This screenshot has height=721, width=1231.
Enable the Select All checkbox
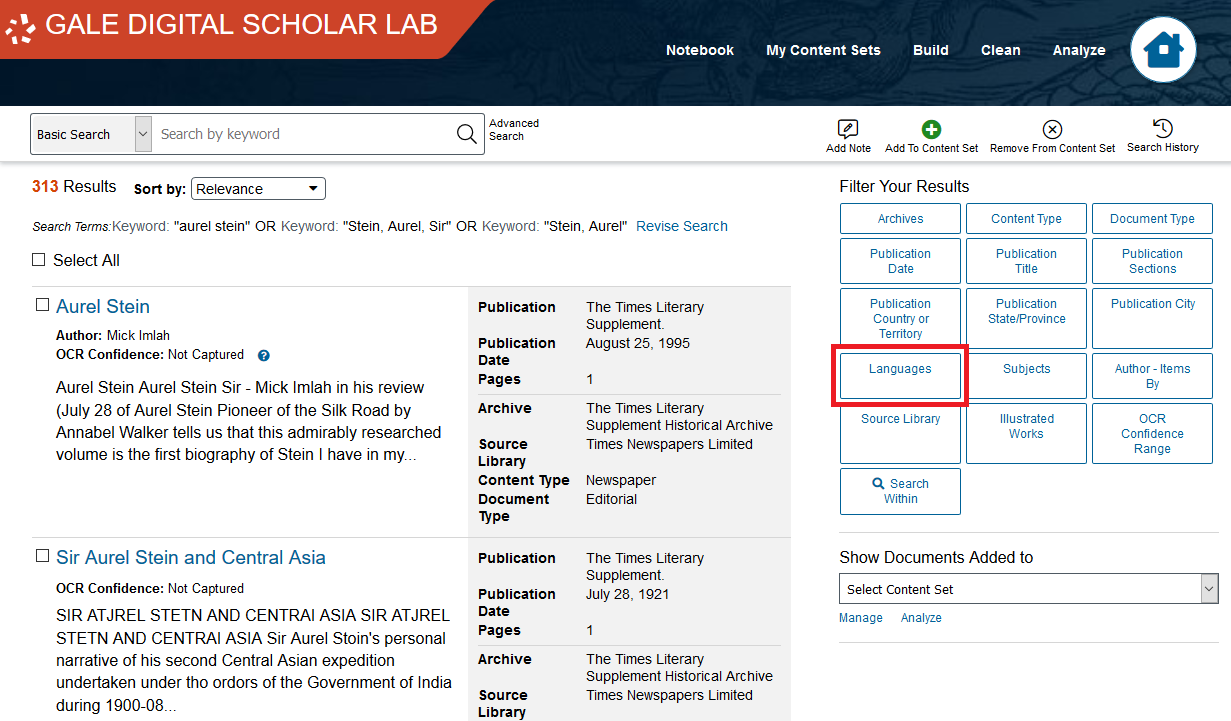[38, 259]
